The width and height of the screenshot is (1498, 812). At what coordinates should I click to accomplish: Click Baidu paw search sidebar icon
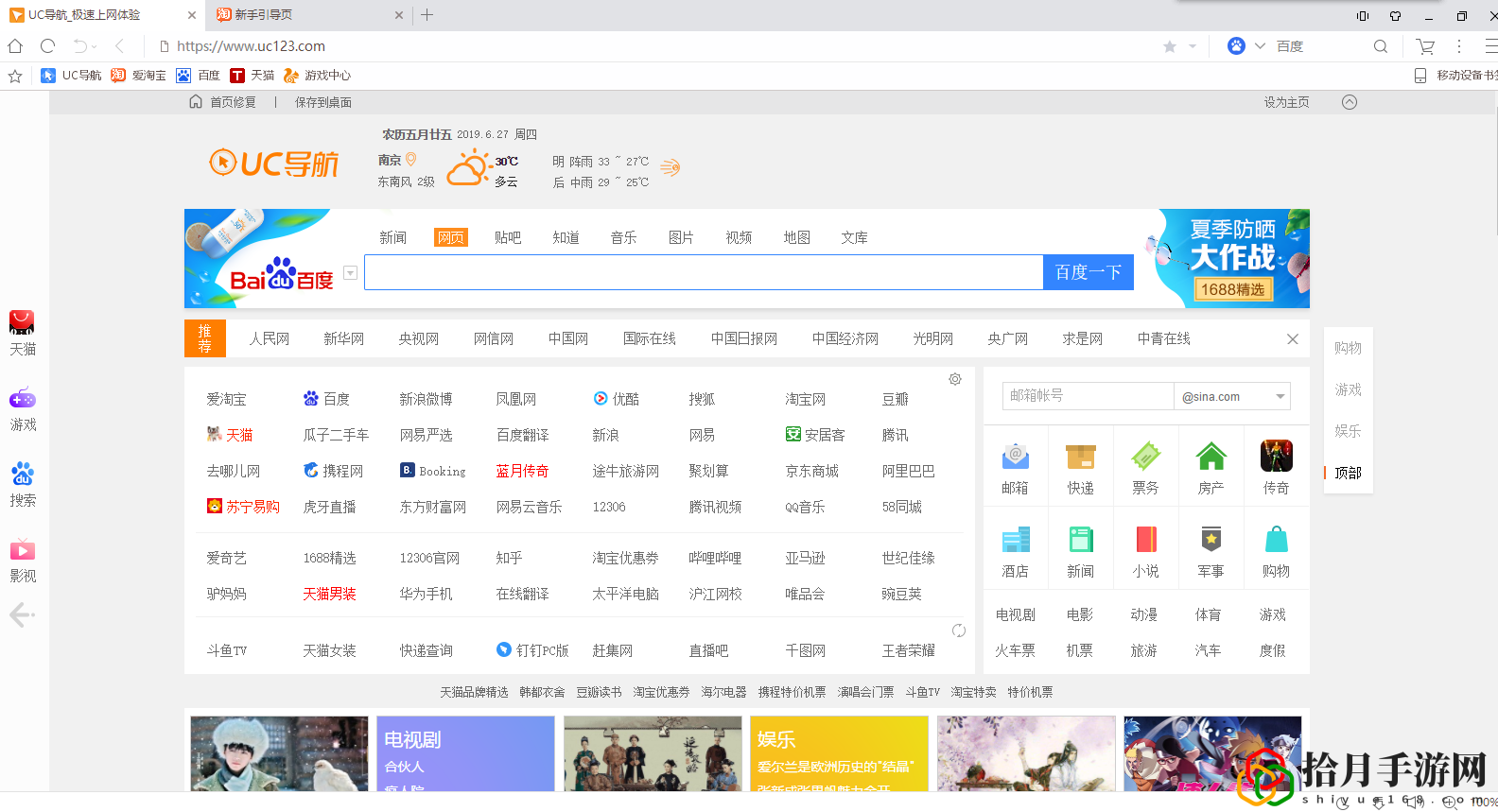tap(22, 474)
